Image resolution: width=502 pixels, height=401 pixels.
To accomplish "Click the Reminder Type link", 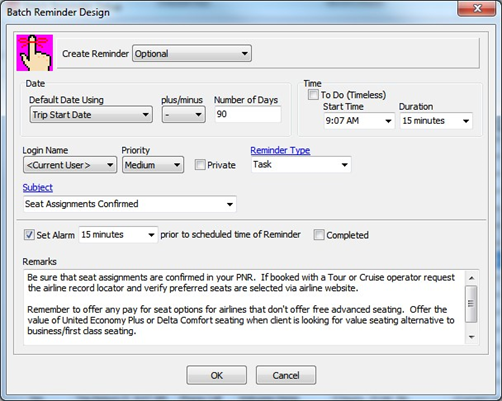I will 280,150.
